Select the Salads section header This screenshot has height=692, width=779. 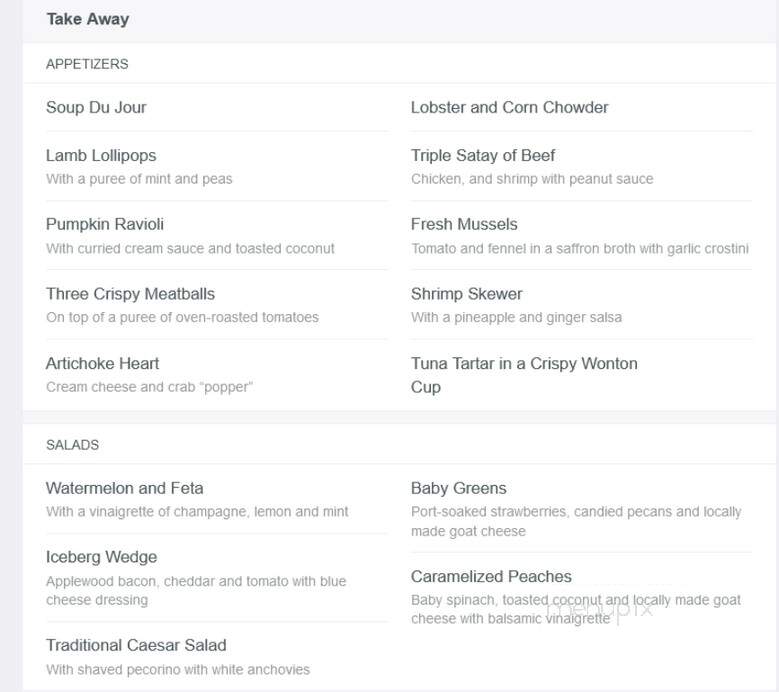pos(73,445)
